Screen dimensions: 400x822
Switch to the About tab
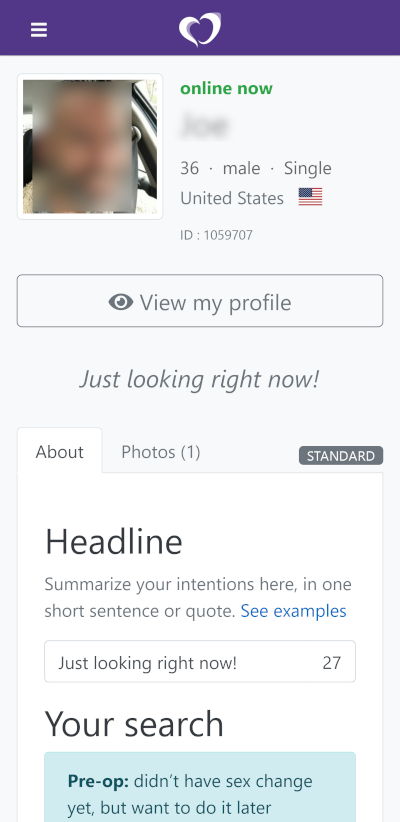pos(60,451)
